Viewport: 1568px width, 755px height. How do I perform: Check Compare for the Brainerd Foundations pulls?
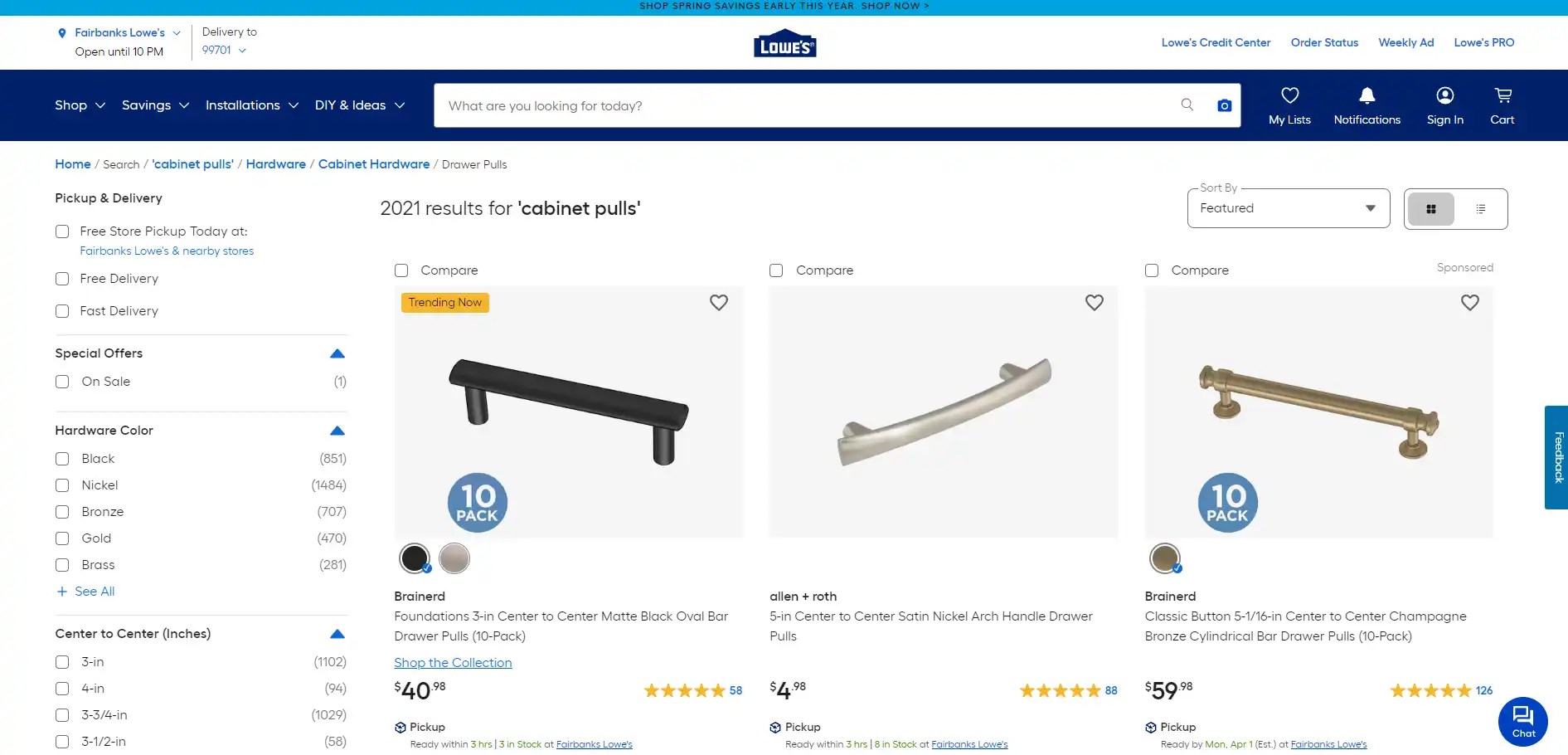(401, 270)
